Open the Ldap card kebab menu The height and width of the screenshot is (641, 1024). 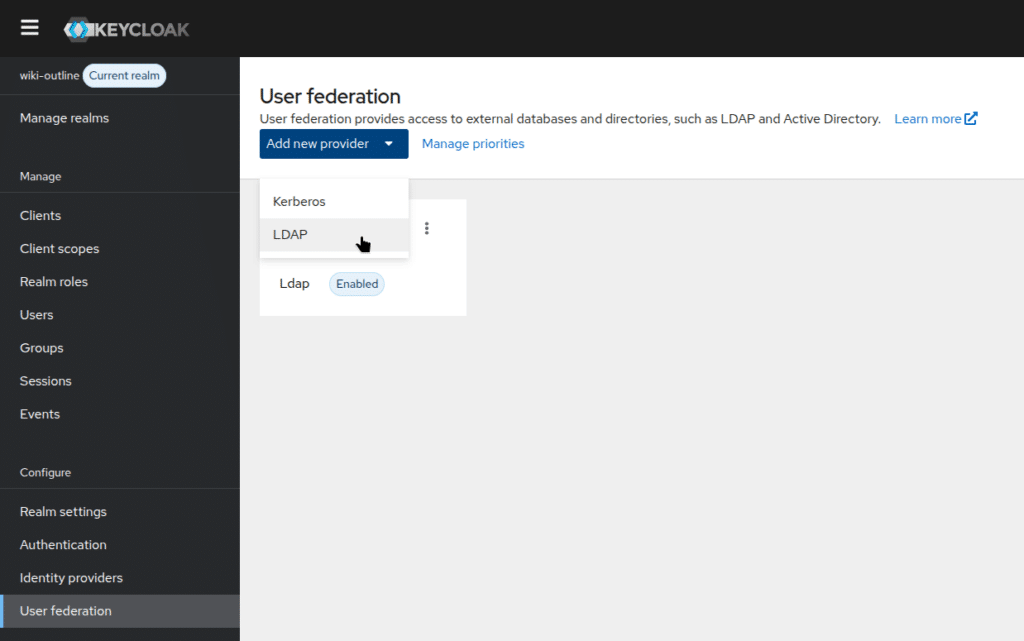[x=427, y=228]
